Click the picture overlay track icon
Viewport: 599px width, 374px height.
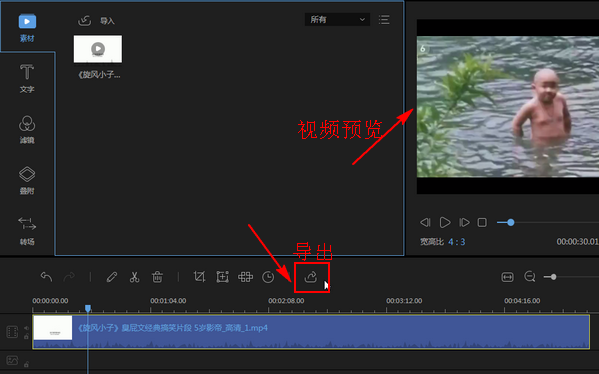coord(12,360)
